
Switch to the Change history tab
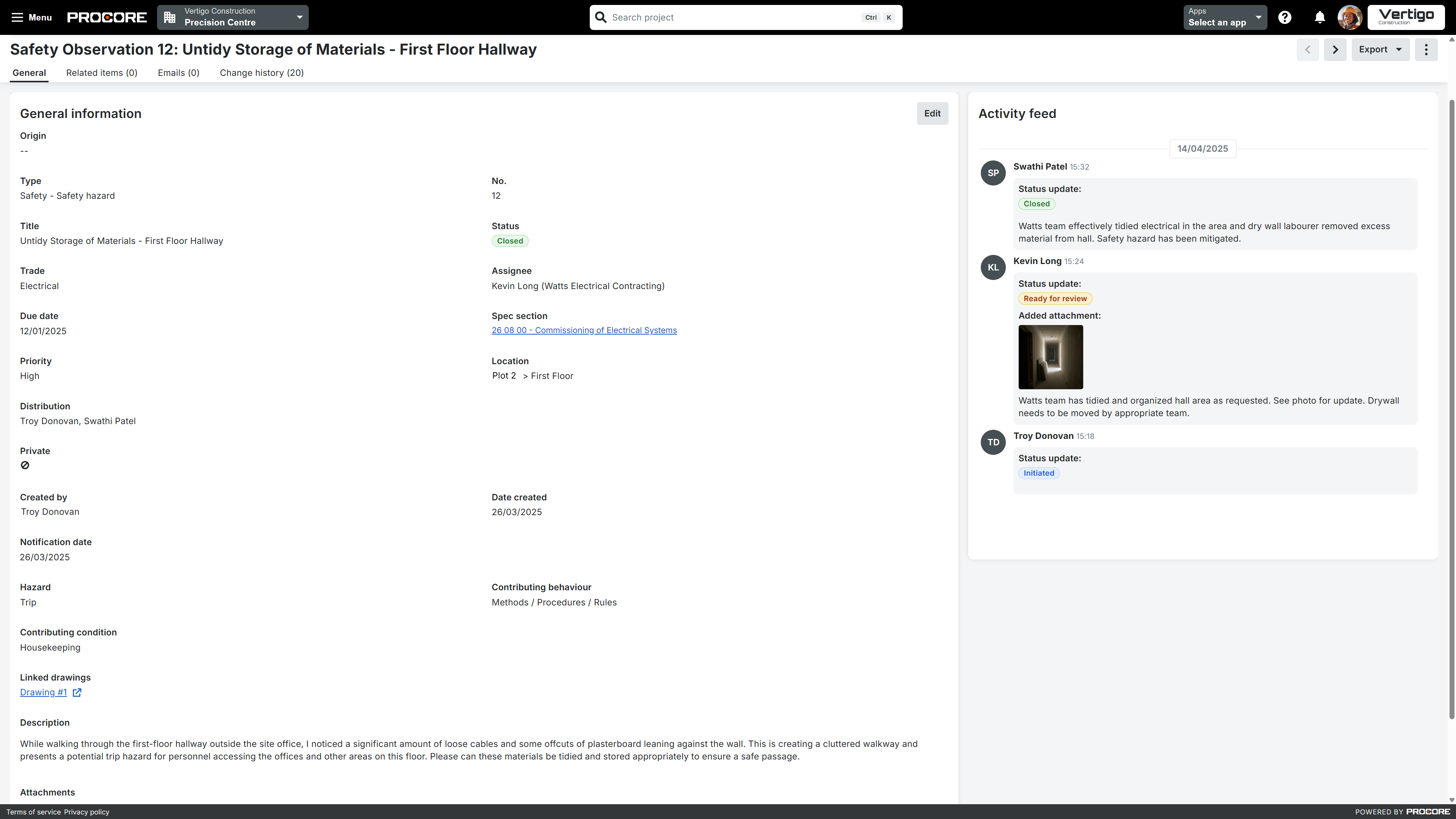(262, 73)
